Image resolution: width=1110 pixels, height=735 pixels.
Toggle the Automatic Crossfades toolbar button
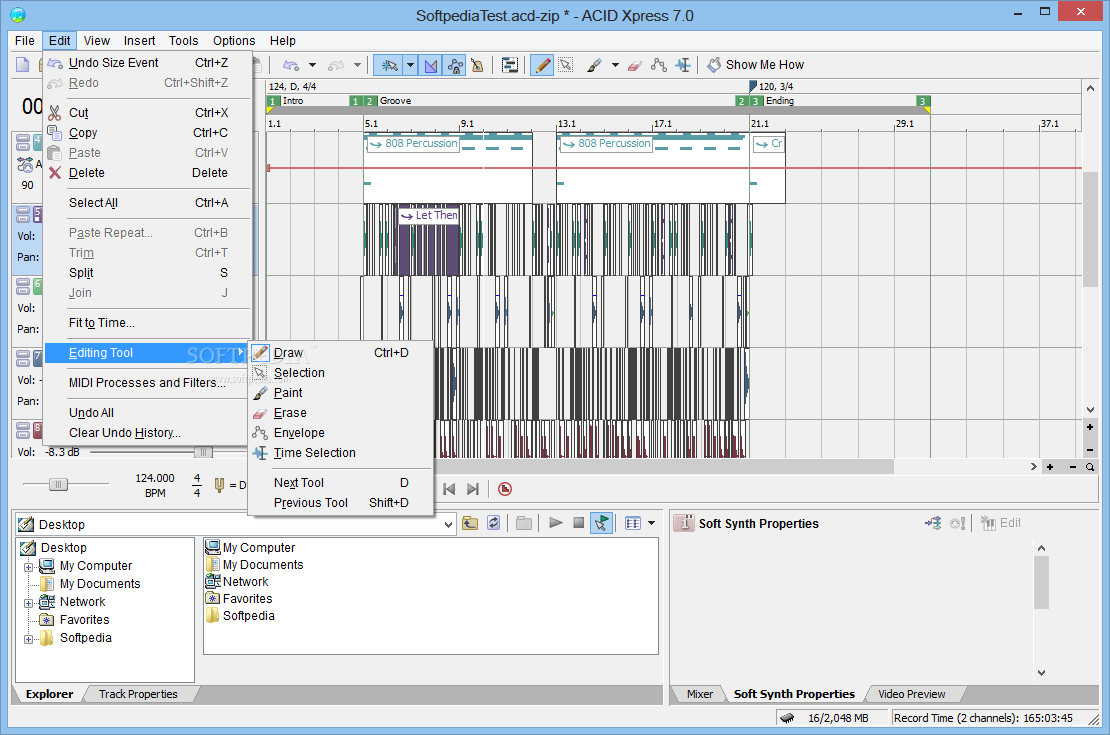[431, 66]
